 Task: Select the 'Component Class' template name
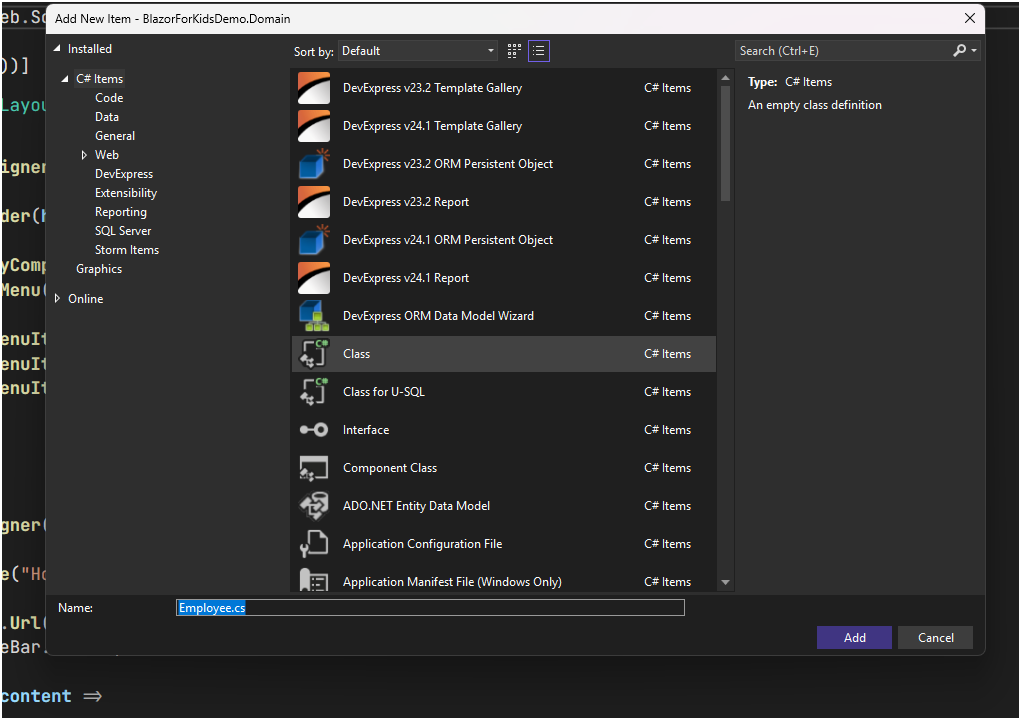pyautogui.click(x=390, y=468)
